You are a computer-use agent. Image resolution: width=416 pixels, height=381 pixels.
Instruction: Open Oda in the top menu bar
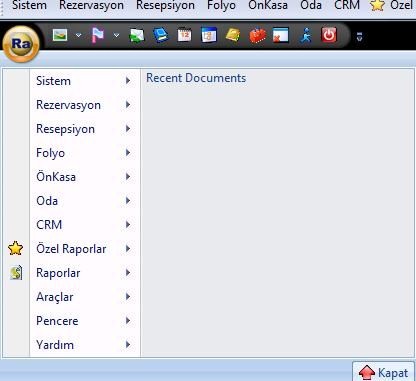tap(311, 5)
